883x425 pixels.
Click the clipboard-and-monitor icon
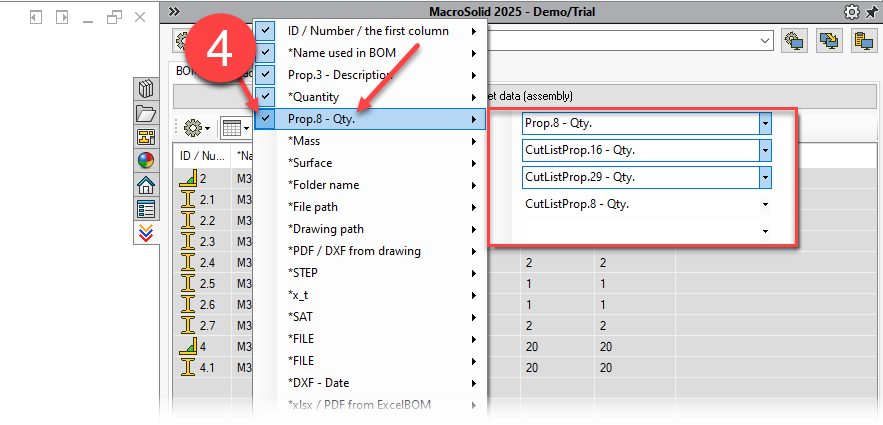(863, 41)
